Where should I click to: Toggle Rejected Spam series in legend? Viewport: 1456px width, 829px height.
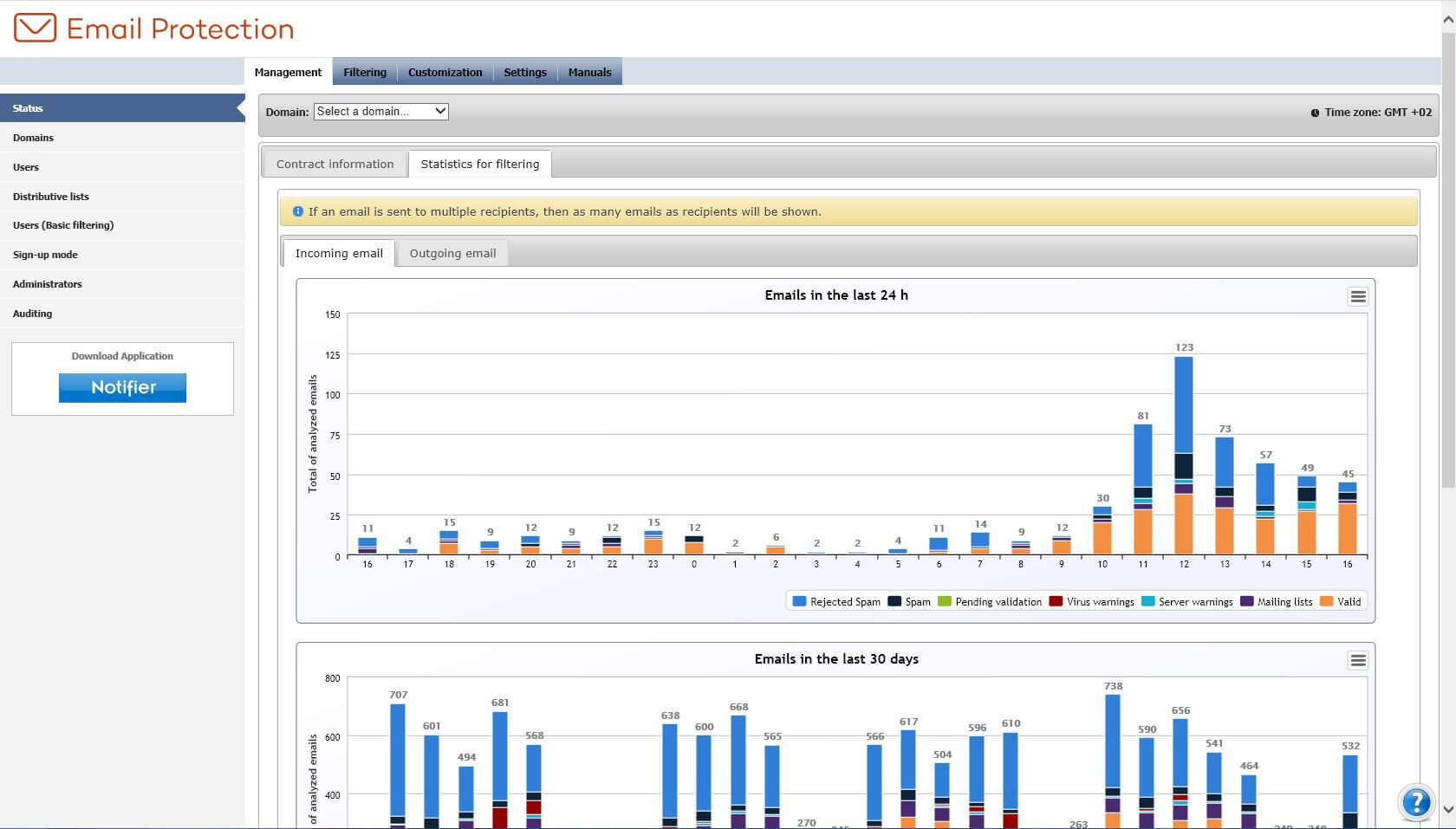(836, 601)
